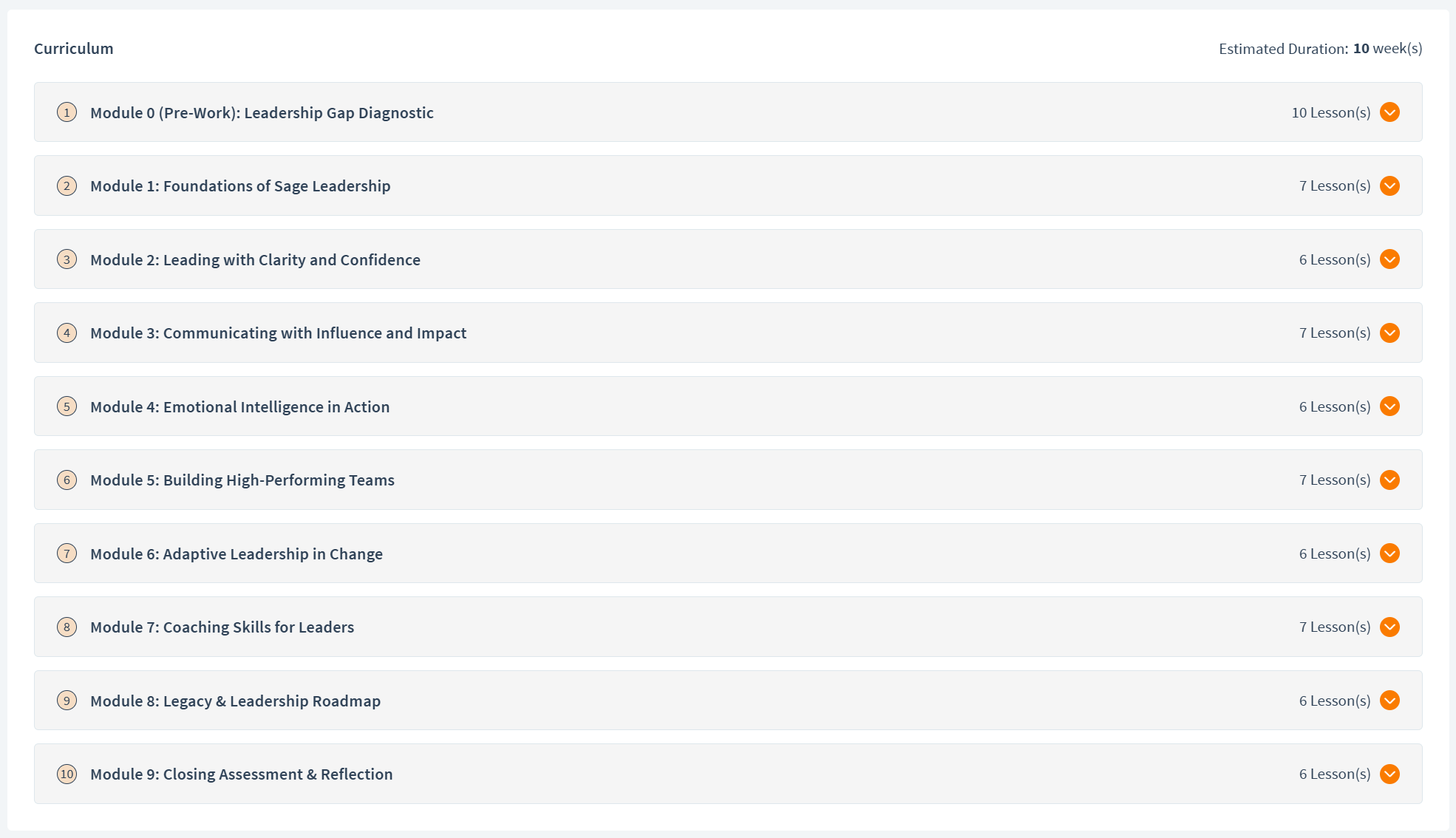
Task: Expand Module 6 Adaptive Leadership chevron
Action: (x=1389, y=553)
